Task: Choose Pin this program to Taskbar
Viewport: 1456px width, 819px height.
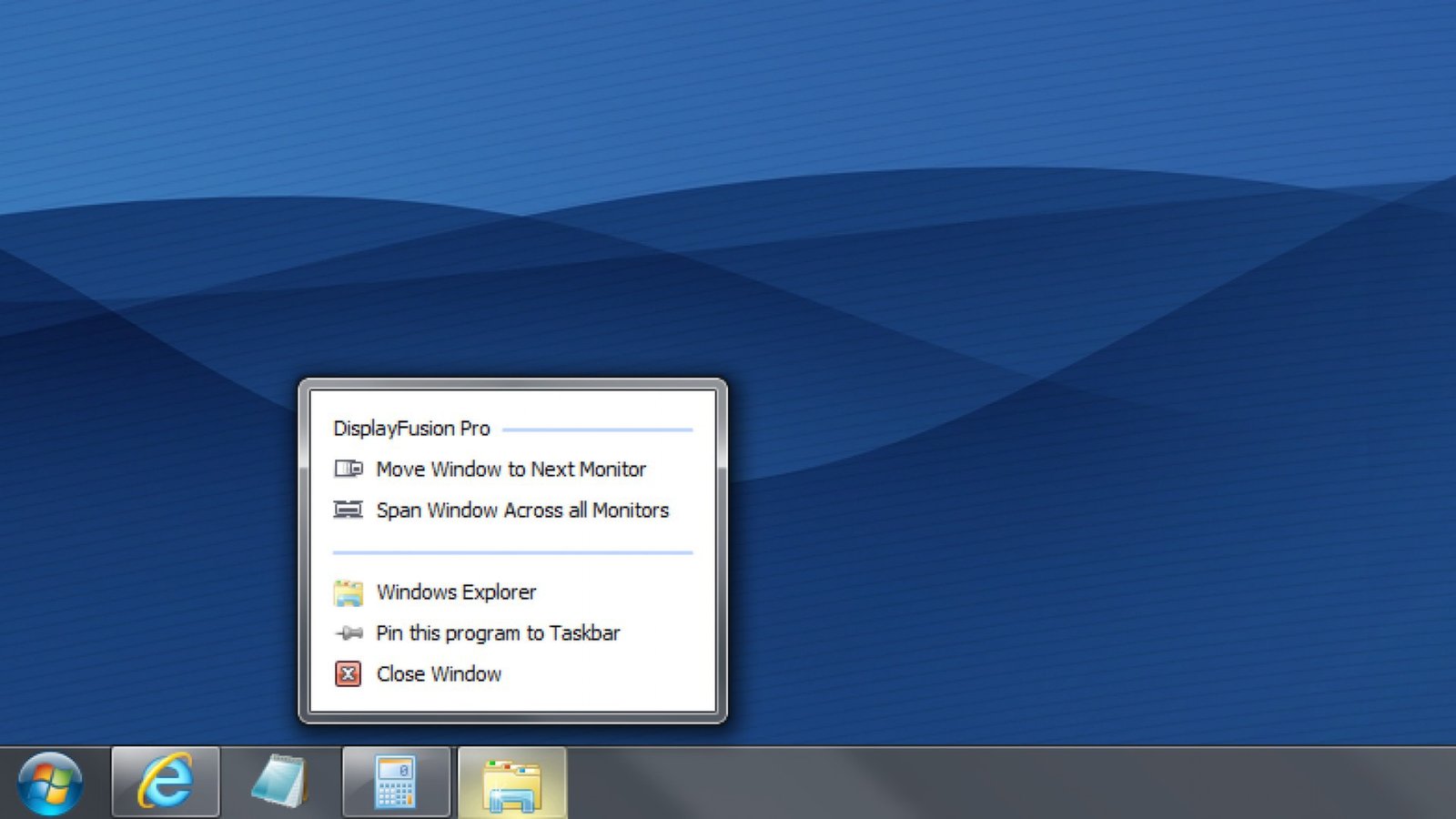Action: (498, 633)
